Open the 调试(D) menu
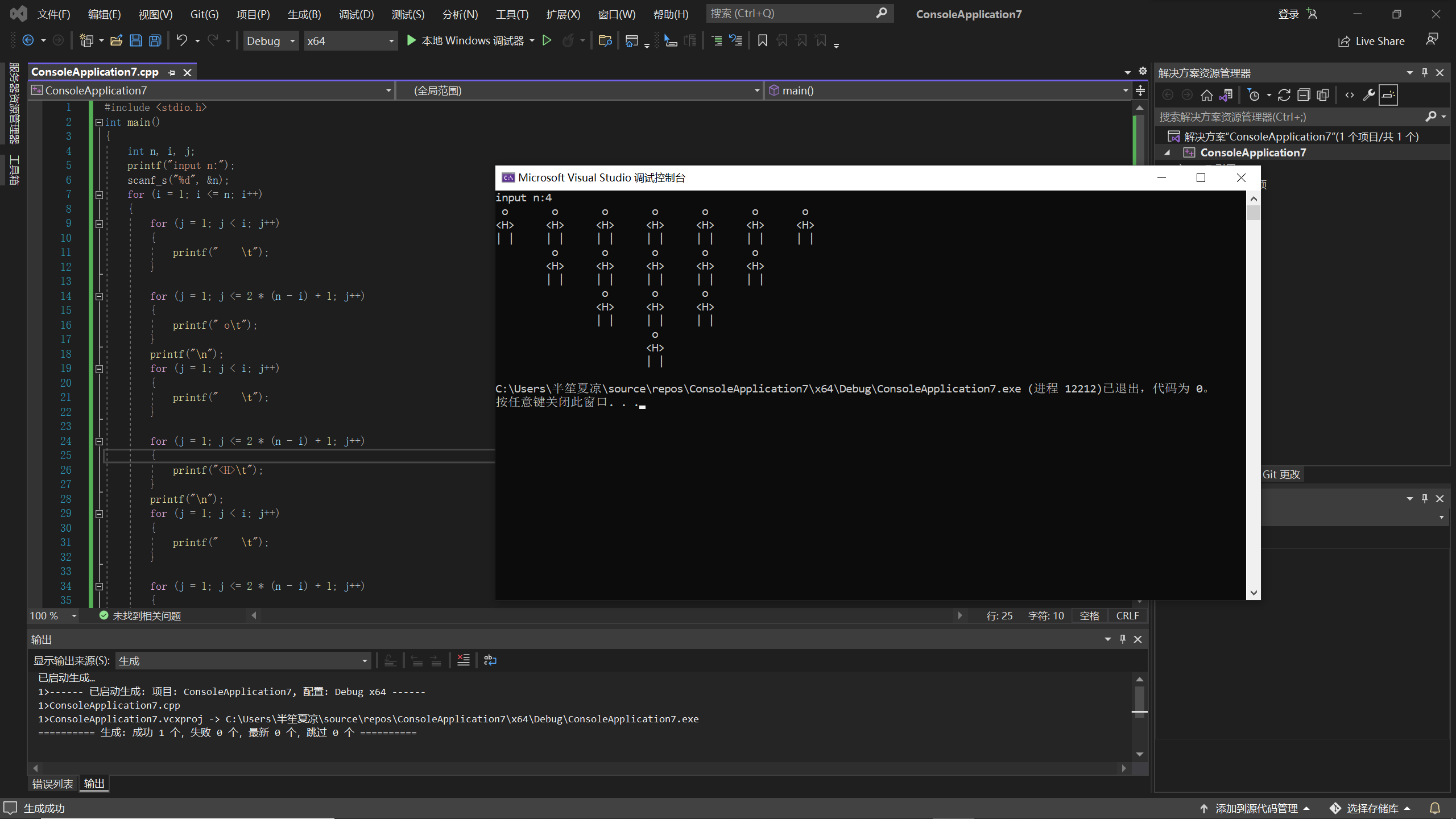Viewport: 1456px width, 819px height. [356, 14]
